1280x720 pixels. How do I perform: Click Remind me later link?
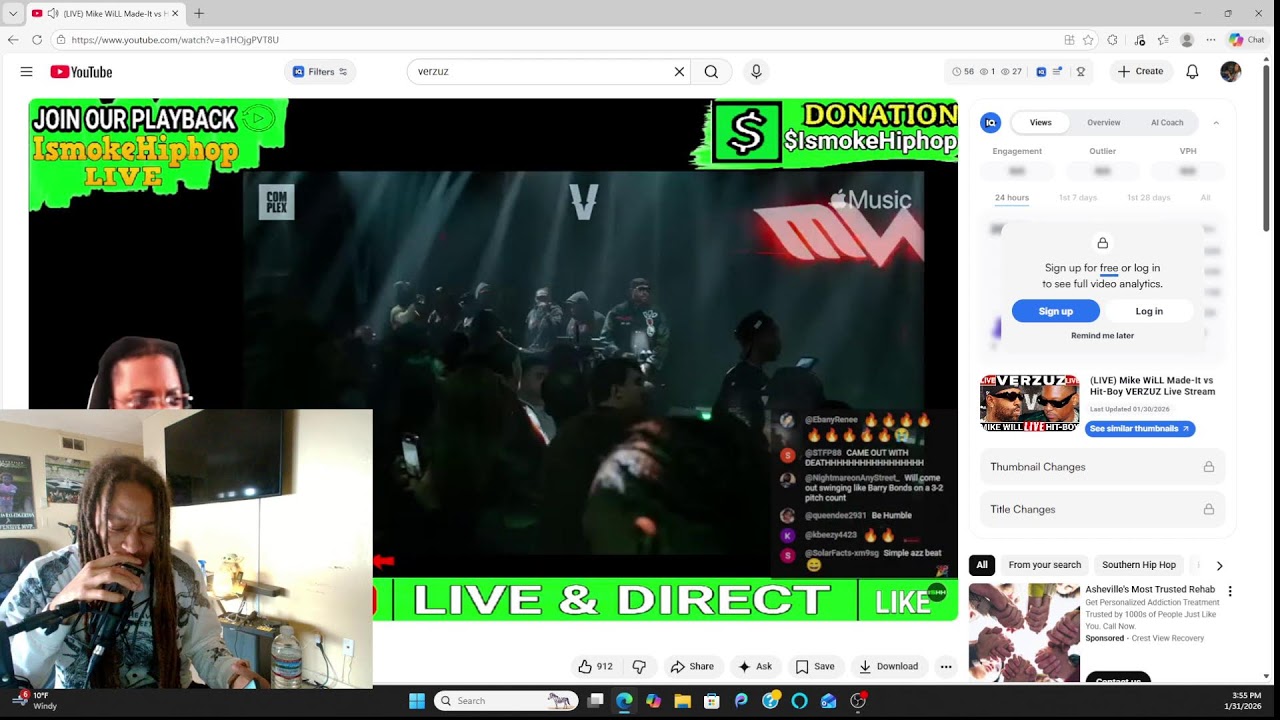[x=1102, y=336]
